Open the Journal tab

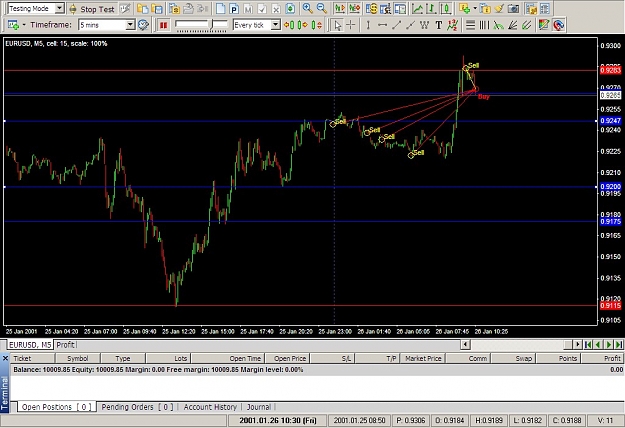pyautogui.click(x=258, y=407)
